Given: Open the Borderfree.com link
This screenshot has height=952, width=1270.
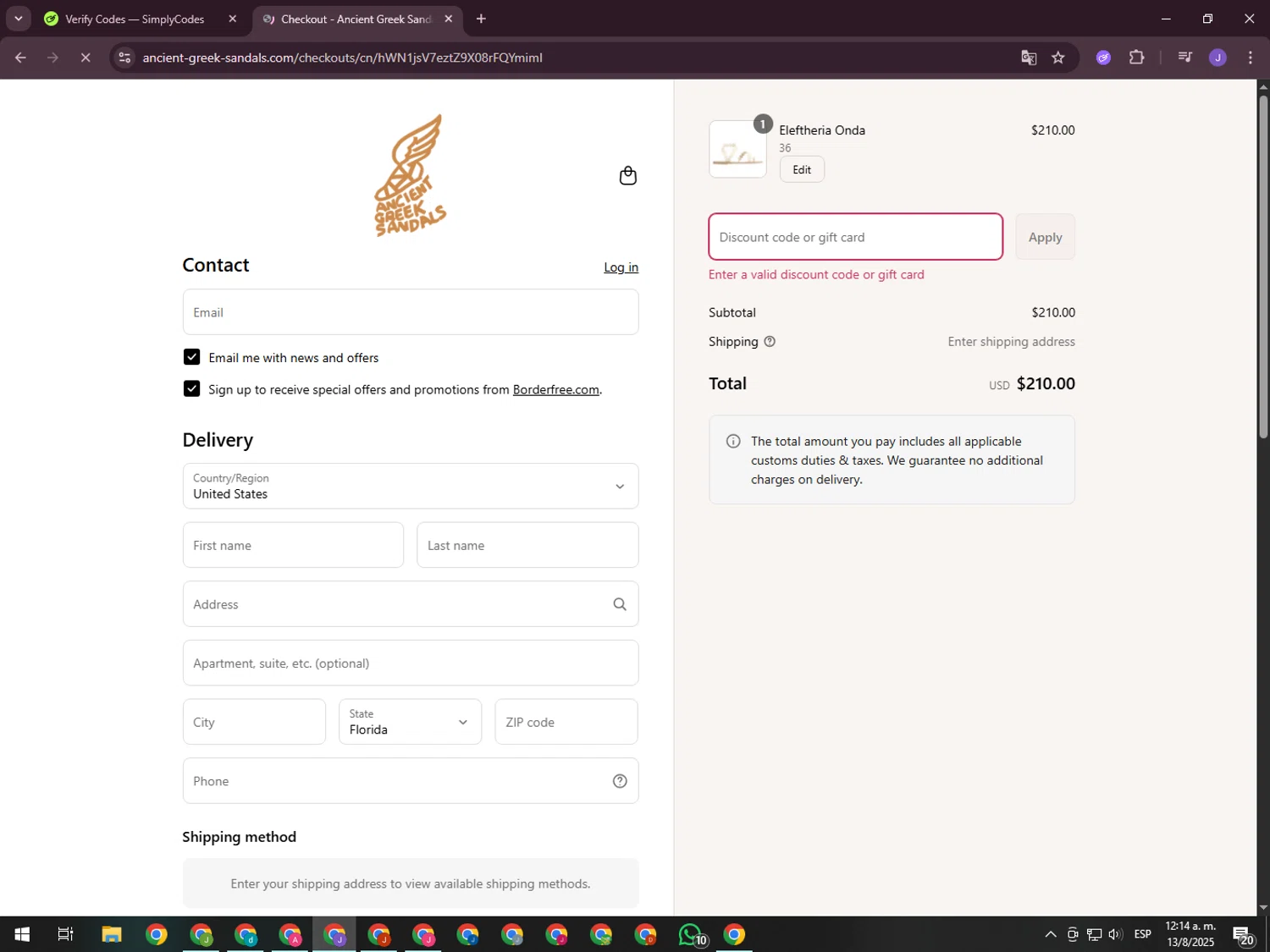Looking at the screenshot, I should click(x=555, y=389).
